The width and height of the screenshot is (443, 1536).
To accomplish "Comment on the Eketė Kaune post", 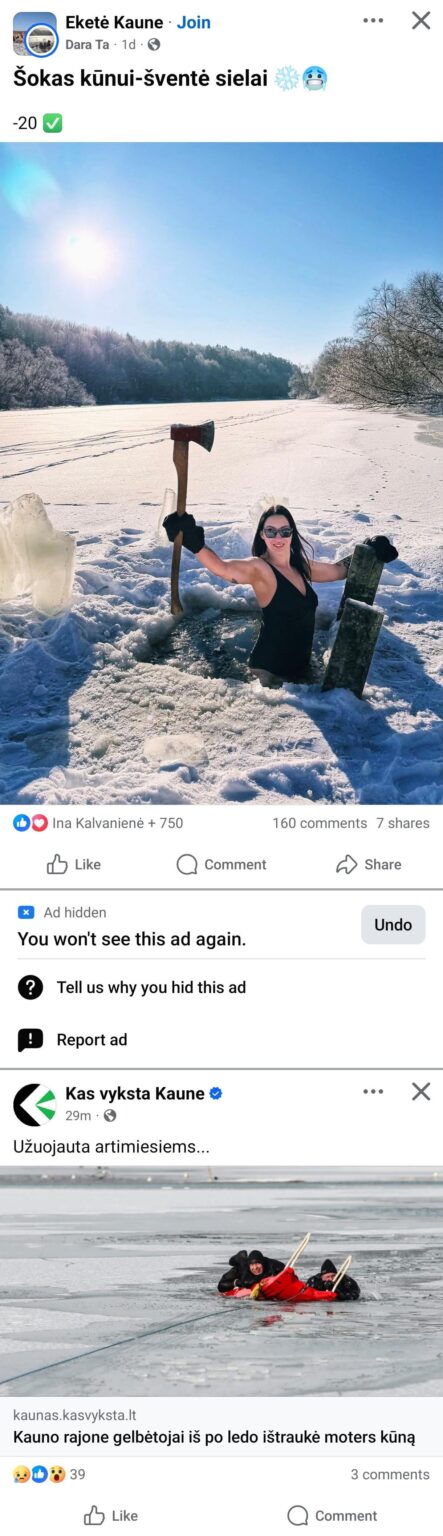I will point(221,864).
